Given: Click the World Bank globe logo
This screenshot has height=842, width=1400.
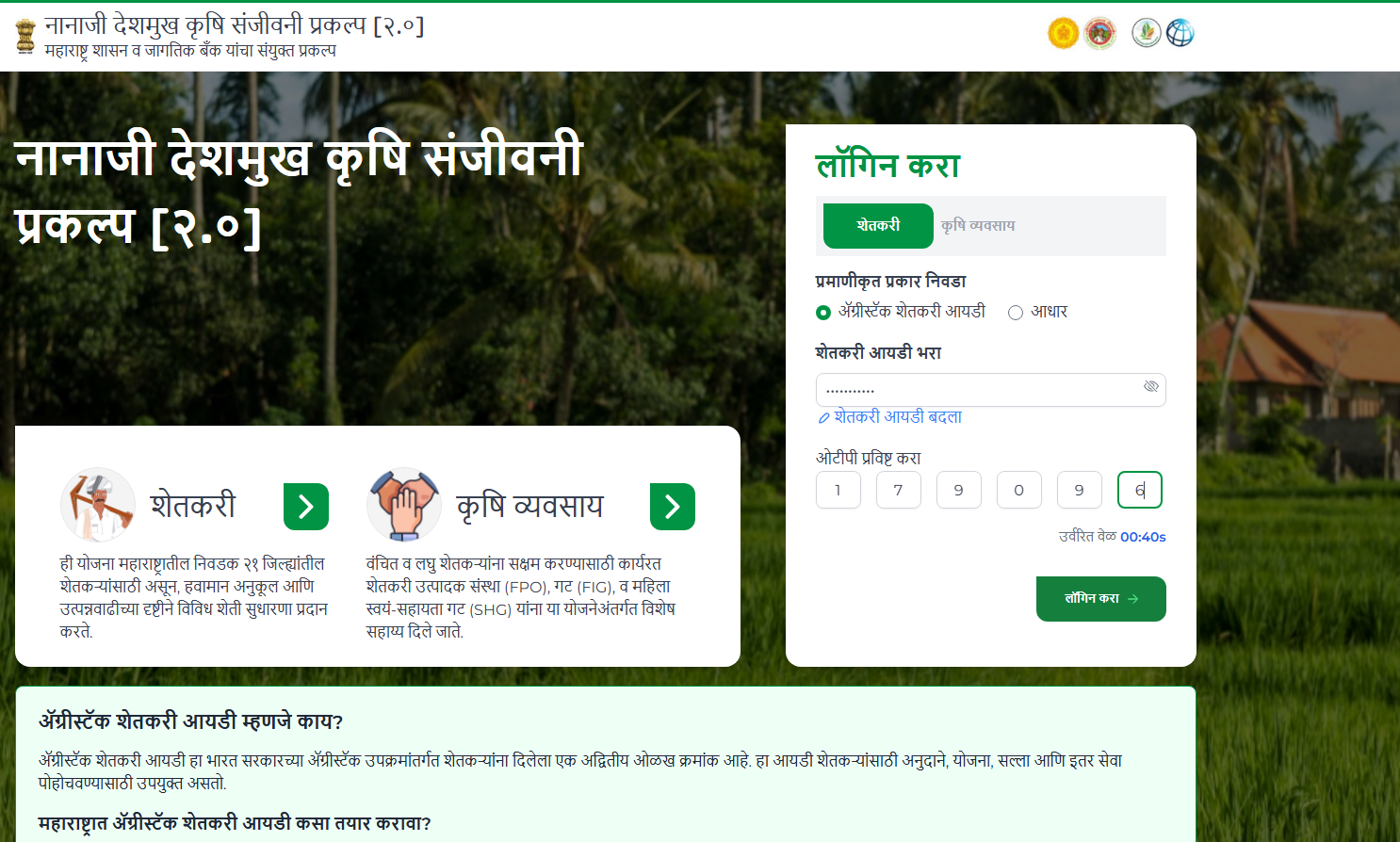Looking at the screenshot, I should pos(1180,33).
